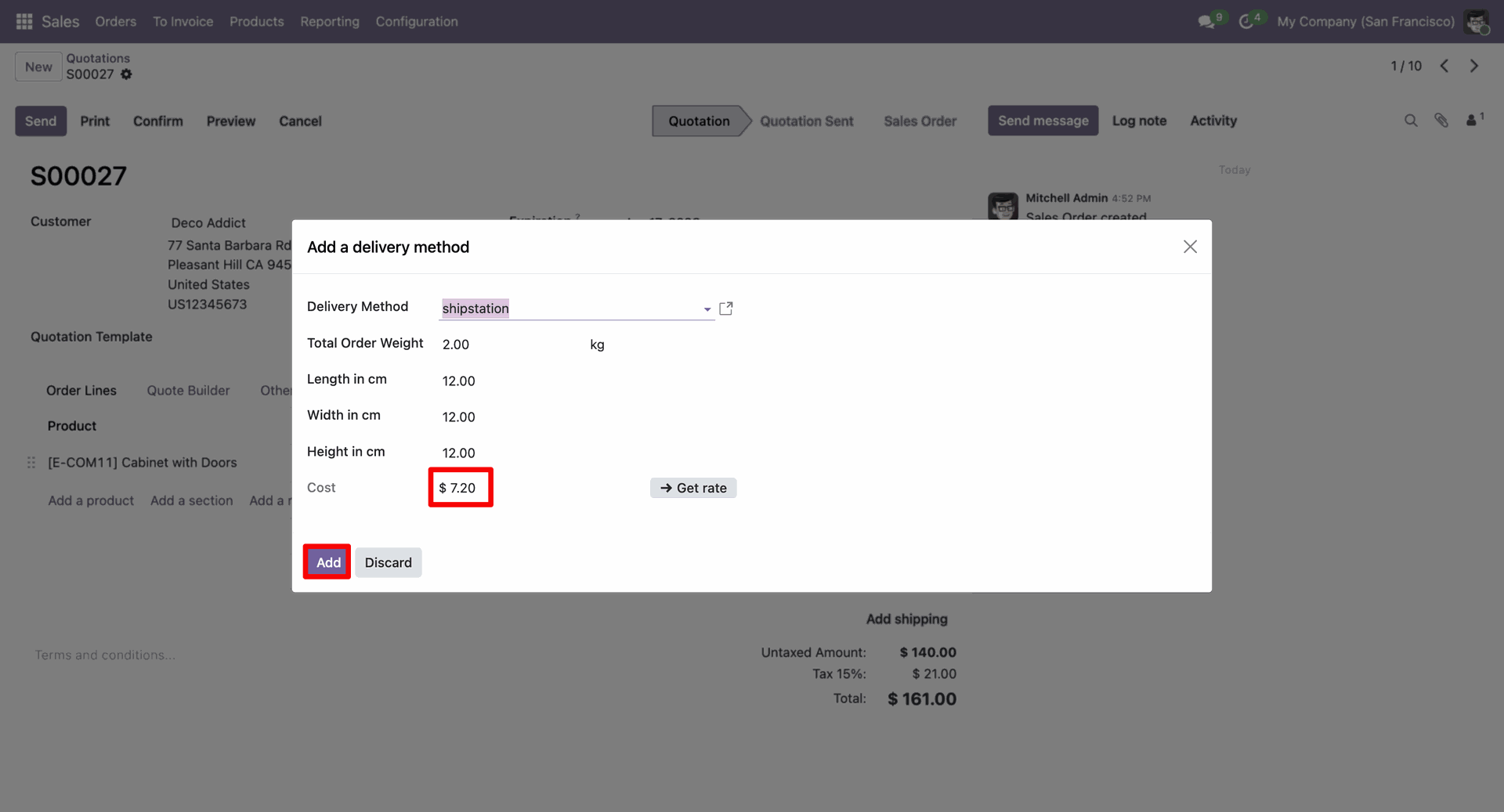1504x812 pixels.
Task: Click the $ 21.00 tax amount
Action: 935,673
